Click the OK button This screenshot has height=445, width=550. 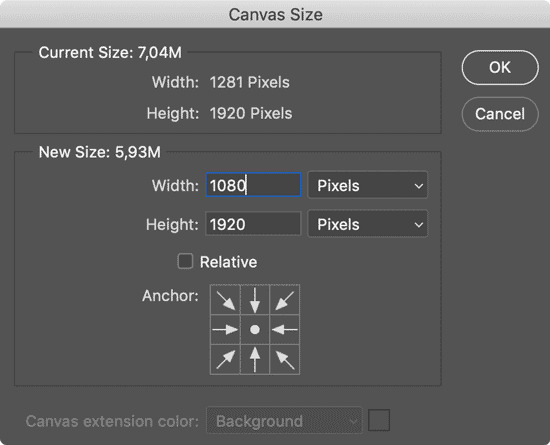point(500,67)
